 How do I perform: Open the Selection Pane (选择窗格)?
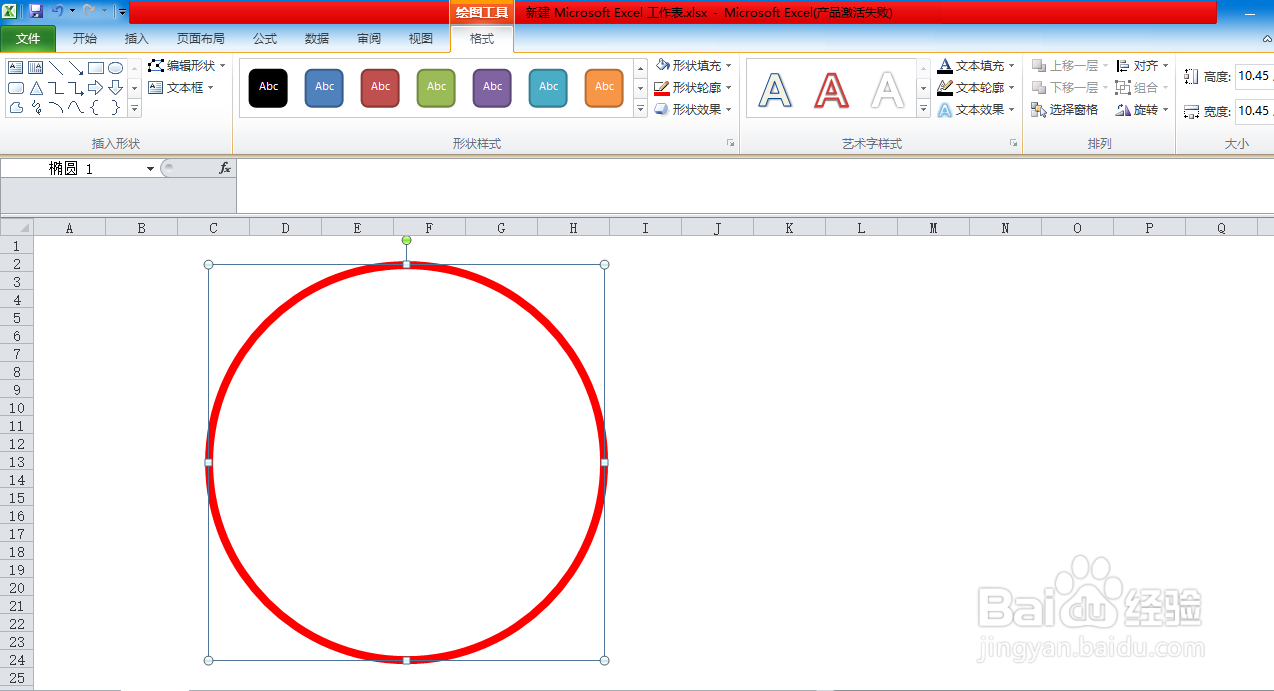pos(1065,110)
